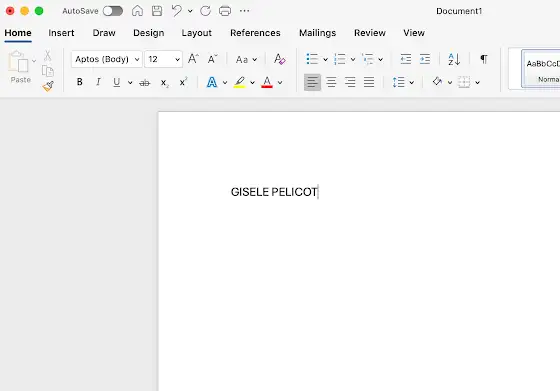Image resolution: width=560 pixels, height=391 pixels.
Task: Create a multilevel list
Action: [368, 59]
